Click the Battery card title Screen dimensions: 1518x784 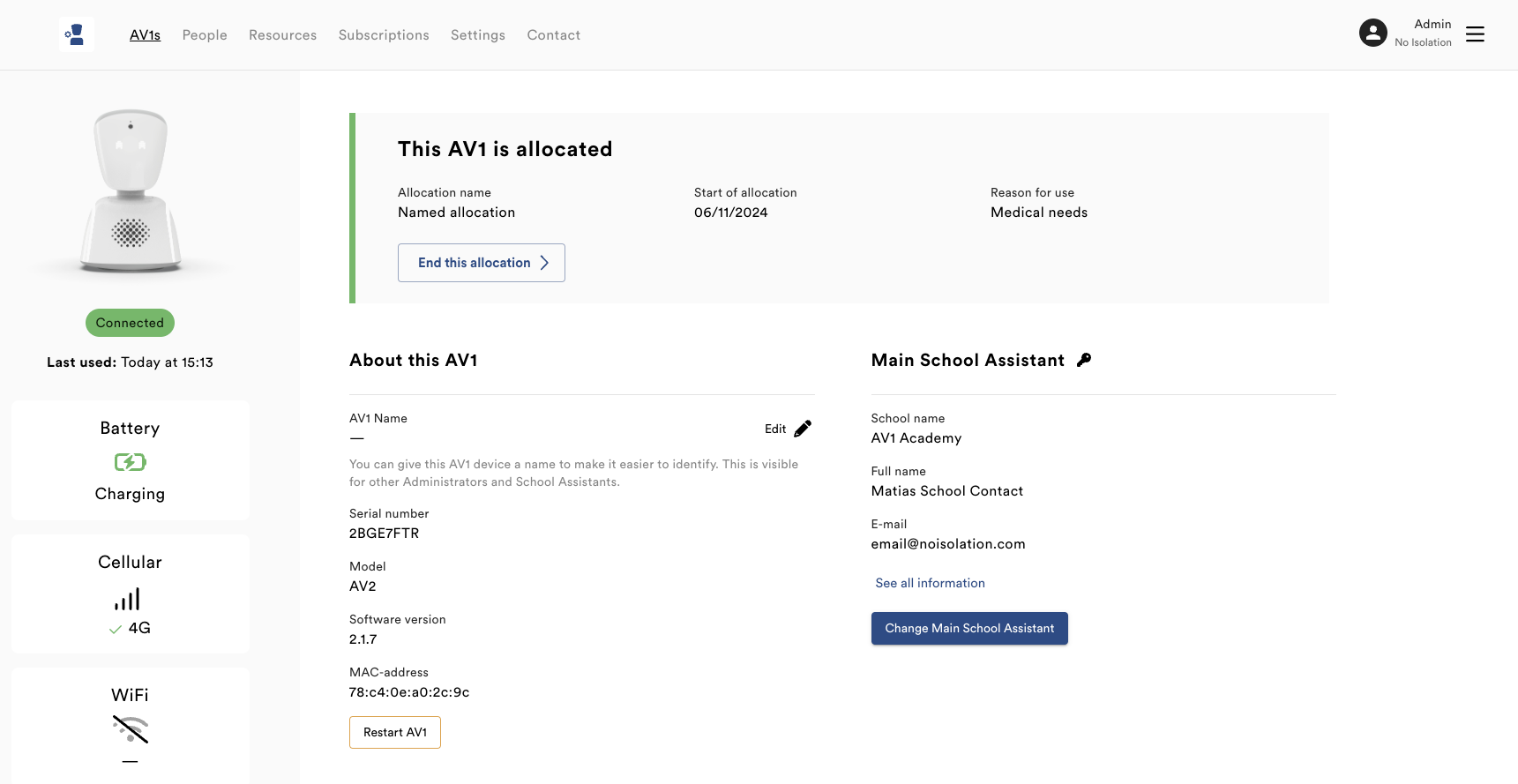[131, 429]
